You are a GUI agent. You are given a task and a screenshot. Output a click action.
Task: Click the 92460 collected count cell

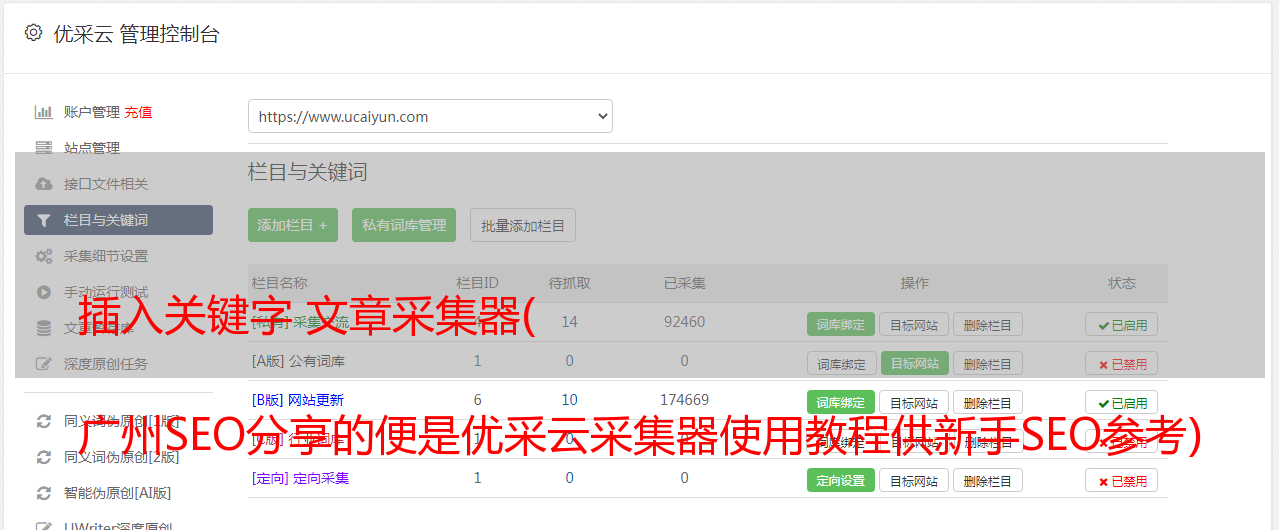click(x=684, y=322)
